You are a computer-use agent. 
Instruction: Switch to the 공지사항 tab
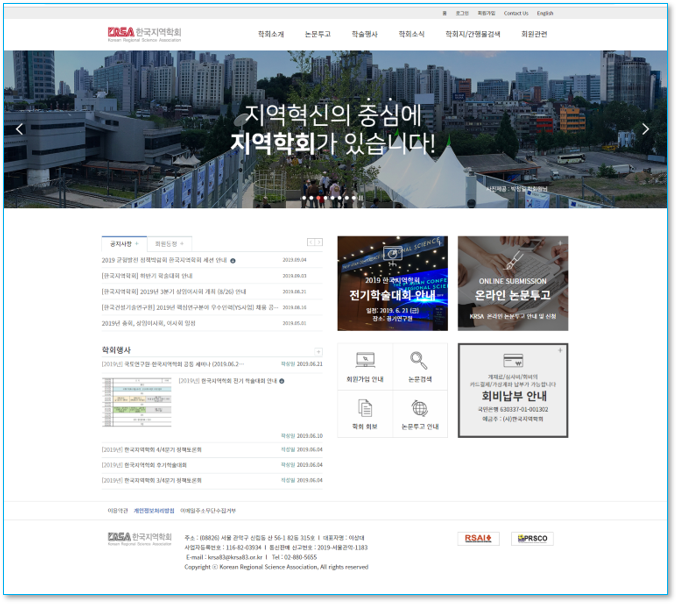point(124,244)
